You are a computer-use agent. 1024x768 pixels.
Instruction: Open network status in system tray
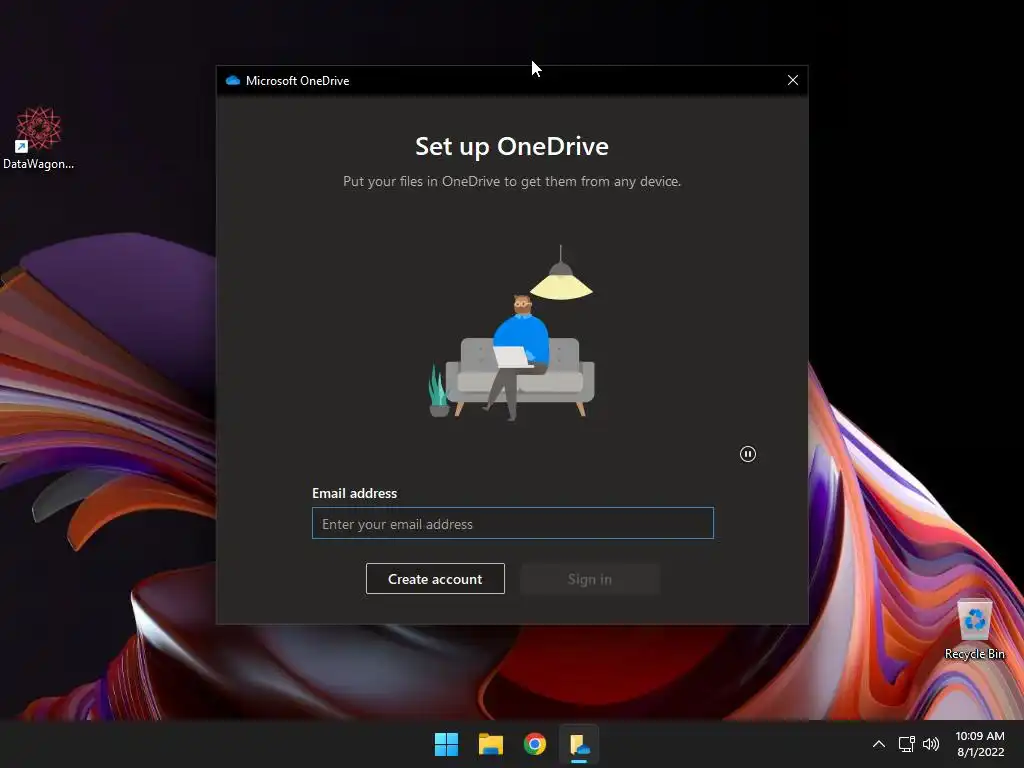pyautogui.click(x=906, y=744)
